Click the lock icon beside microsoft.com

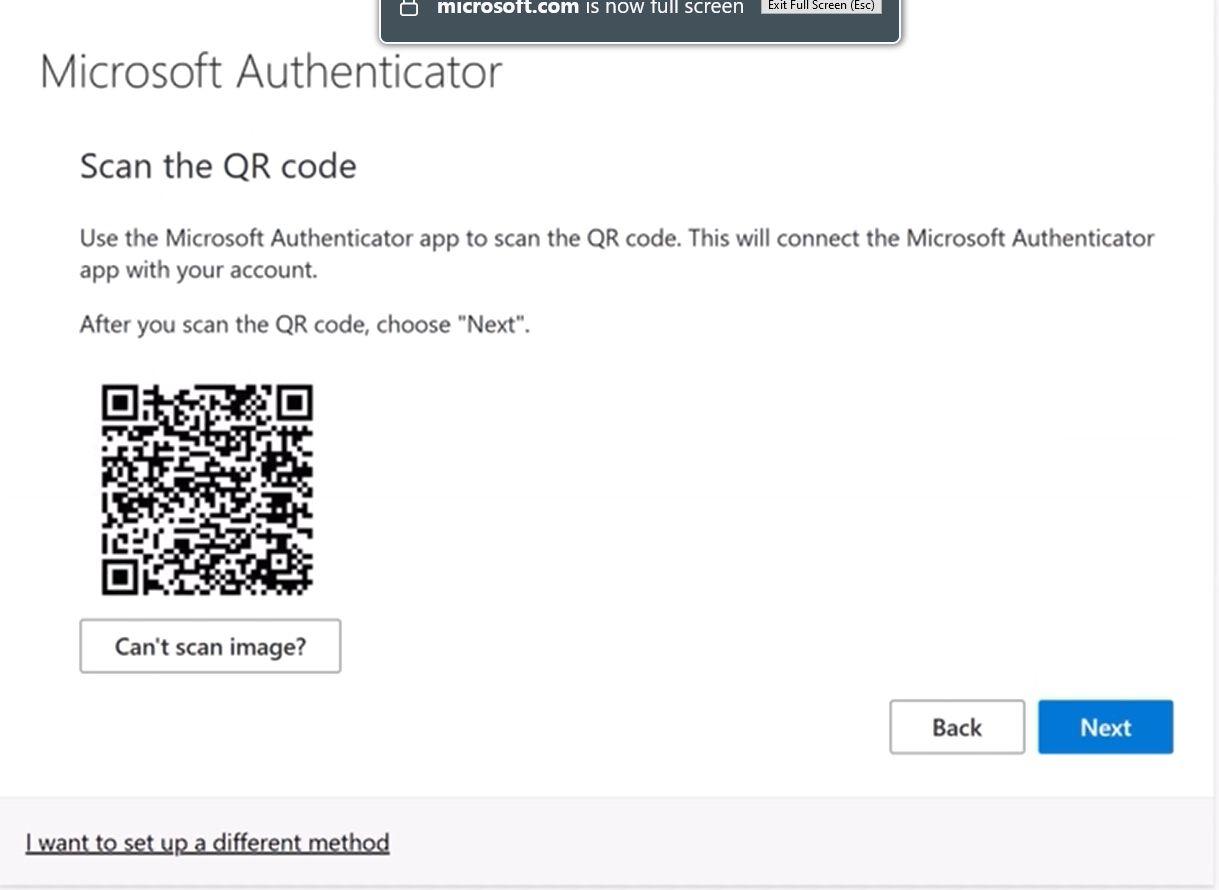pos(408,8)
